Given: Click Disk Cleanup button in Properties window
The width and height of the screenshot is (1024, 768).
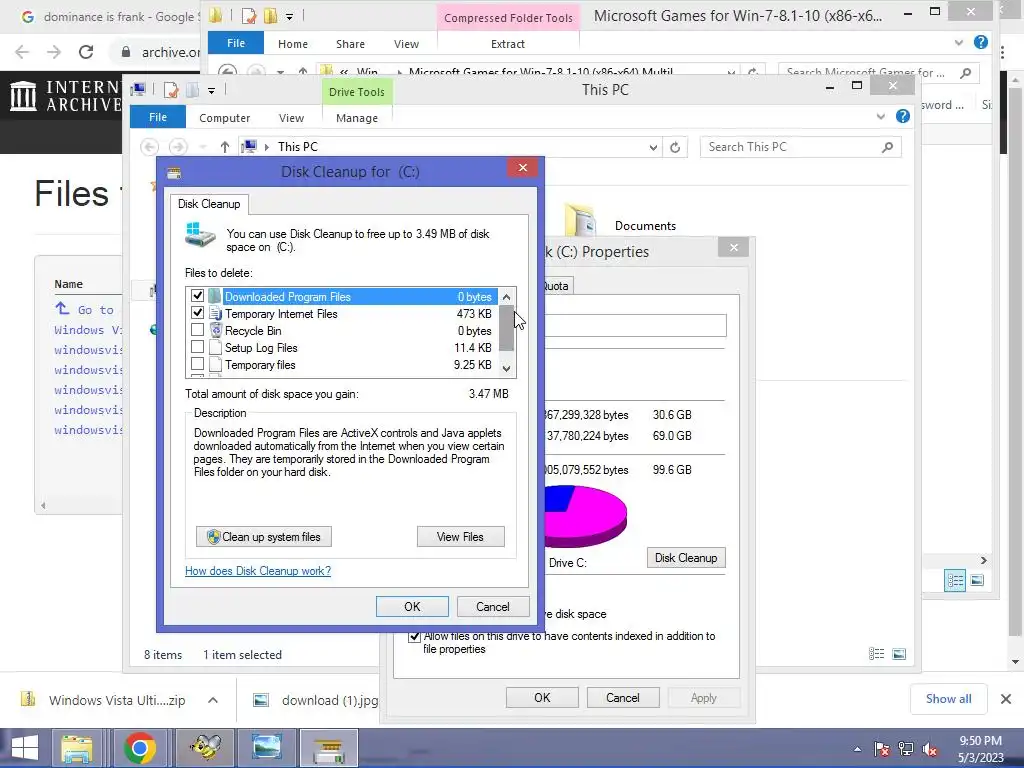Looking at the screenshot, I should (686, 558).
